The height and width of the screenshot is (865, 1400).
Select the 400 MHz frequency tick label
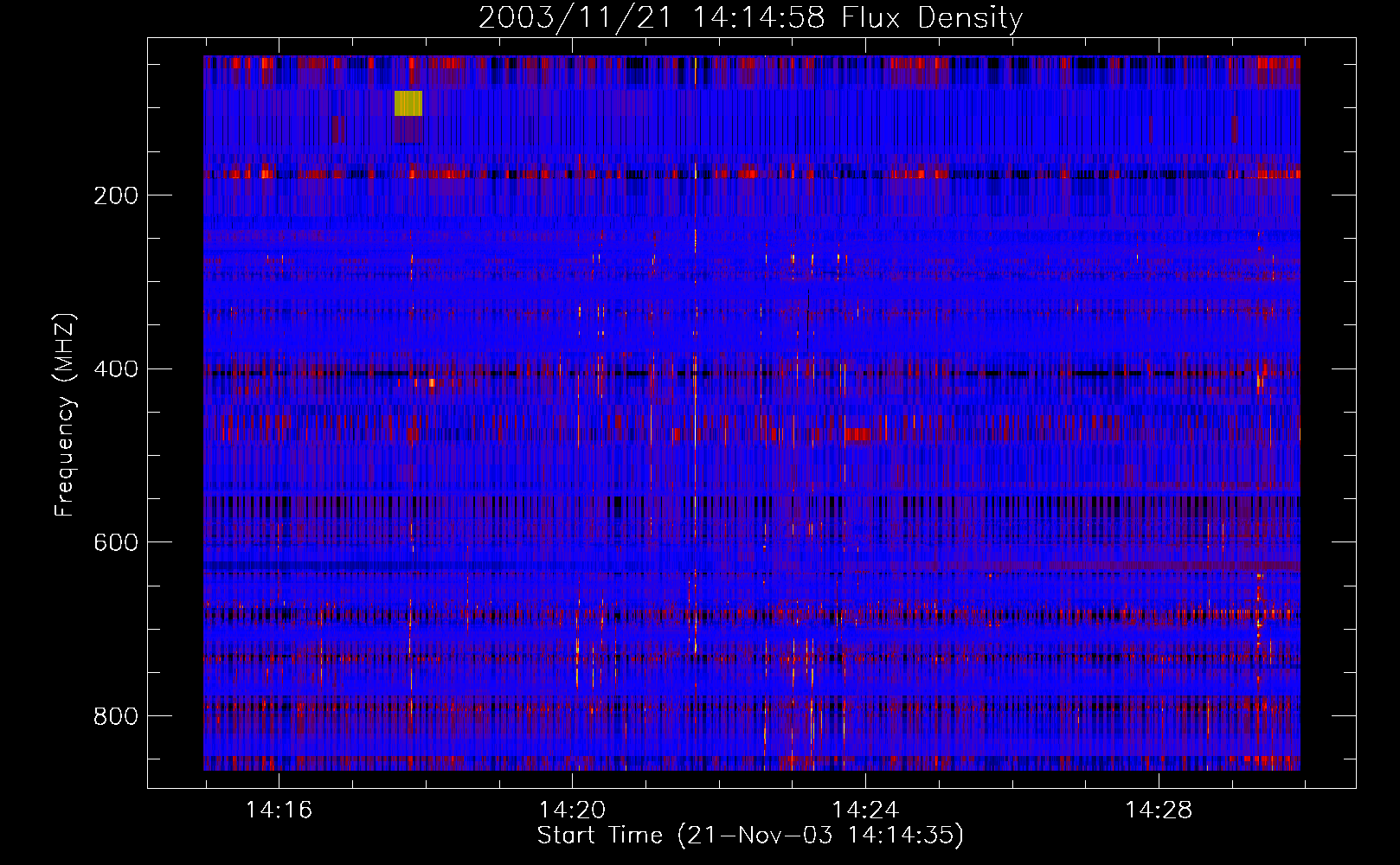tap(115, 369)
